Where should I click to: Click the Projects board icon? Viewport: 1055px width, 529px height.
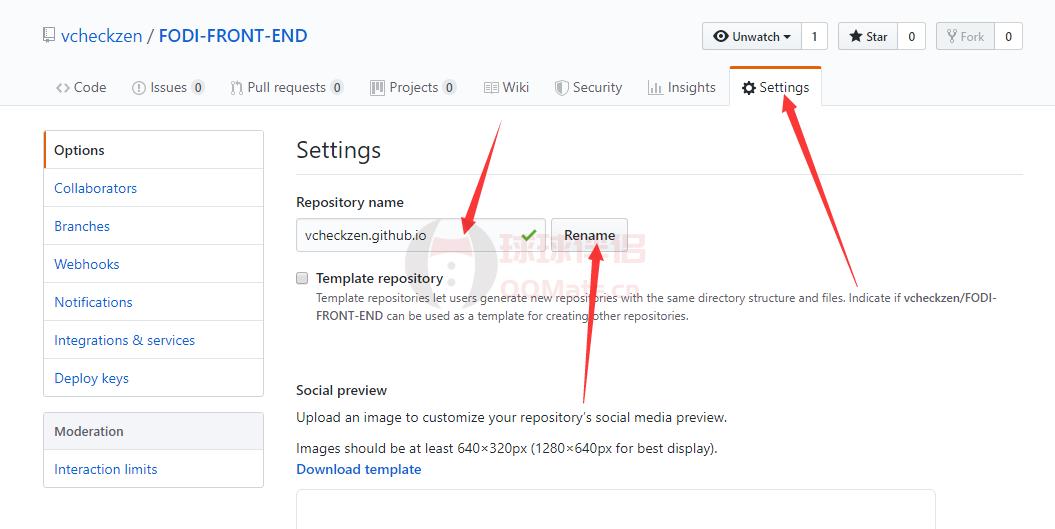point(377,88)
